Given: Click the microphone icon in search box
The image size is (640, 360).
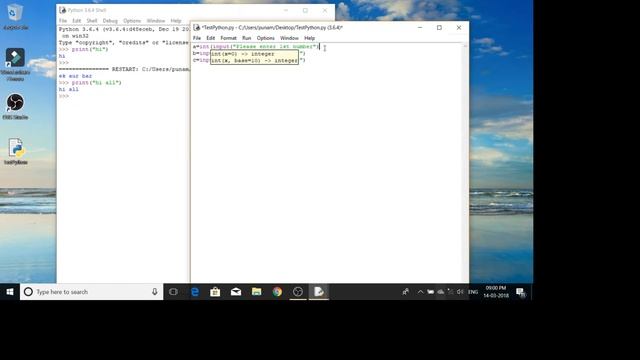Looking at the screenshot, I should (x=155, y=292).
